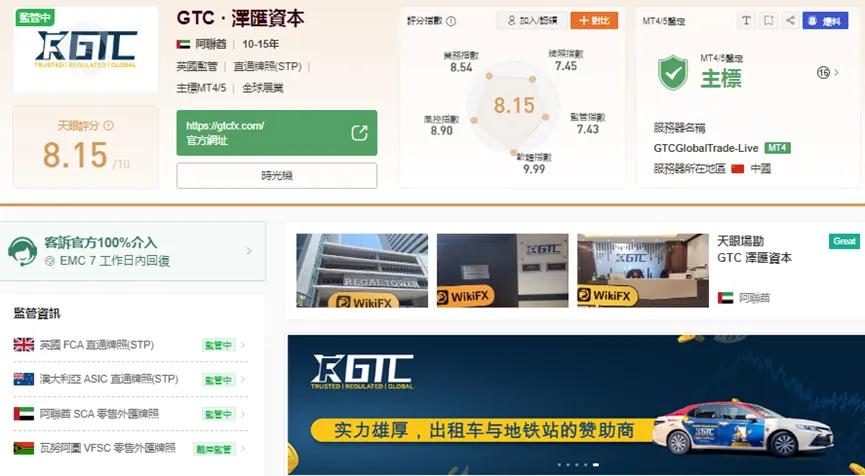Image resolution: width=865 pixels, height=476 pixels.
Task: Click the 直通牌照(STP) tag under the title
Action: pyautogui.click(x=268, y=67)
